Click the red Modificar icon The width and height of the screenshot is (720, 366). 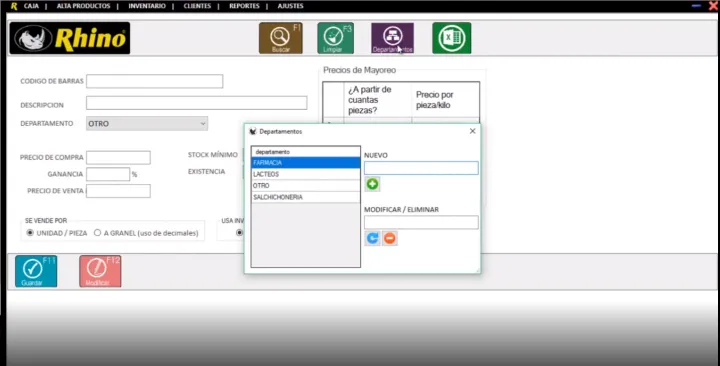click(100, 271)
